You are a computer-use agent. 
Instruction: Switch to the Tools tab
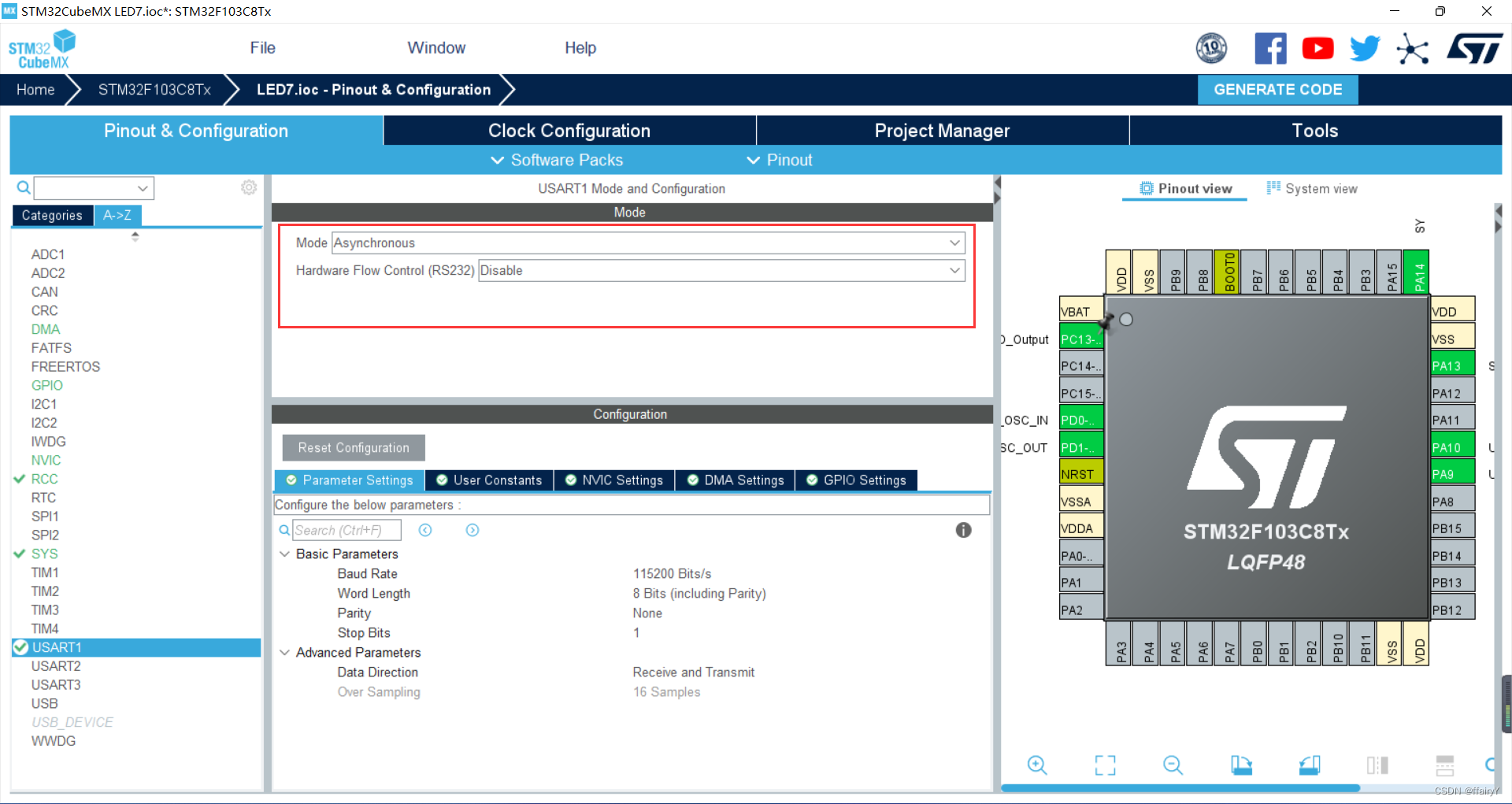click(x=1315, y=131)
